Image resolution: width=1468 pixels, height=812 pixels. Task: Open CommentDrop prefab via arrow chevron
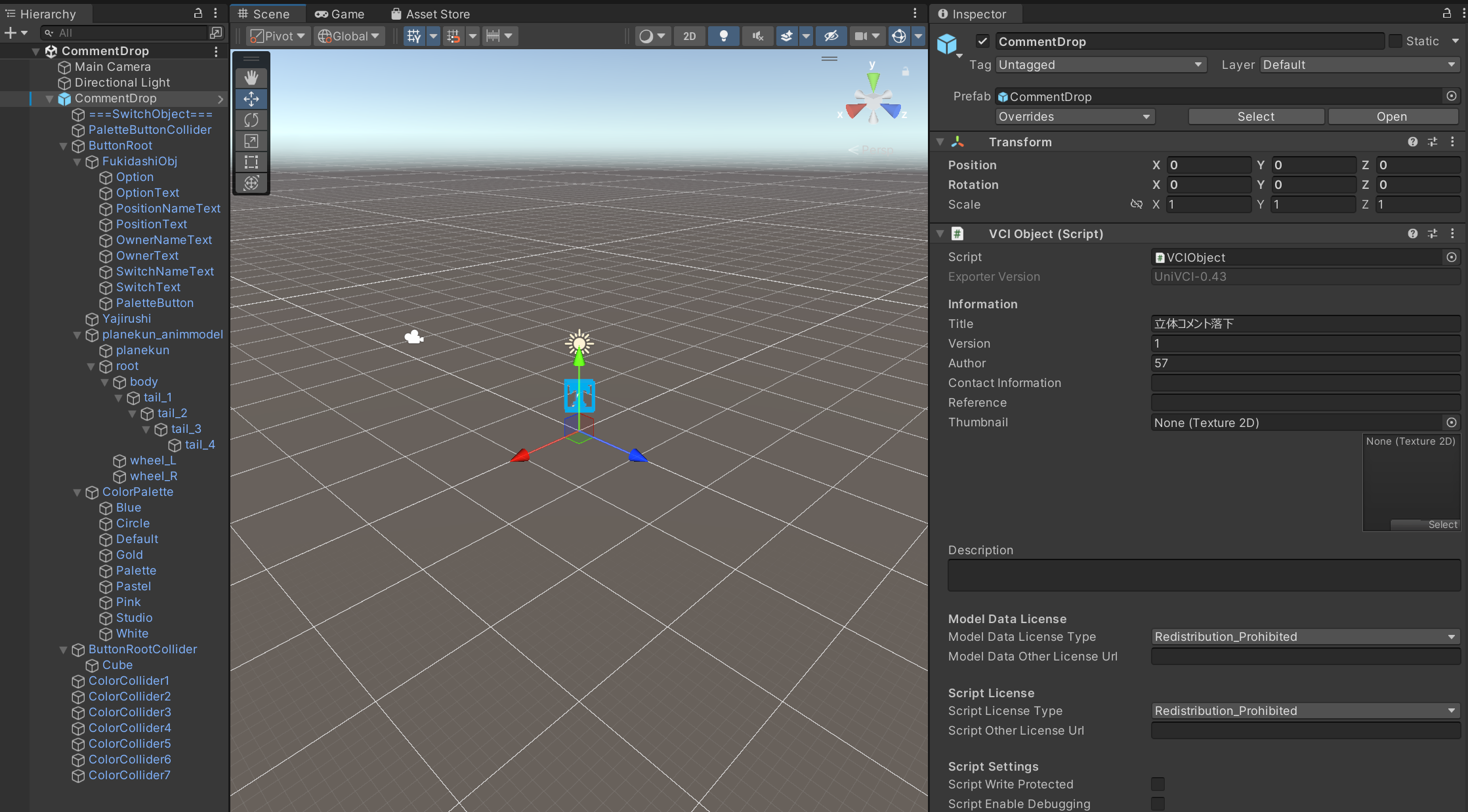(220, 98)
